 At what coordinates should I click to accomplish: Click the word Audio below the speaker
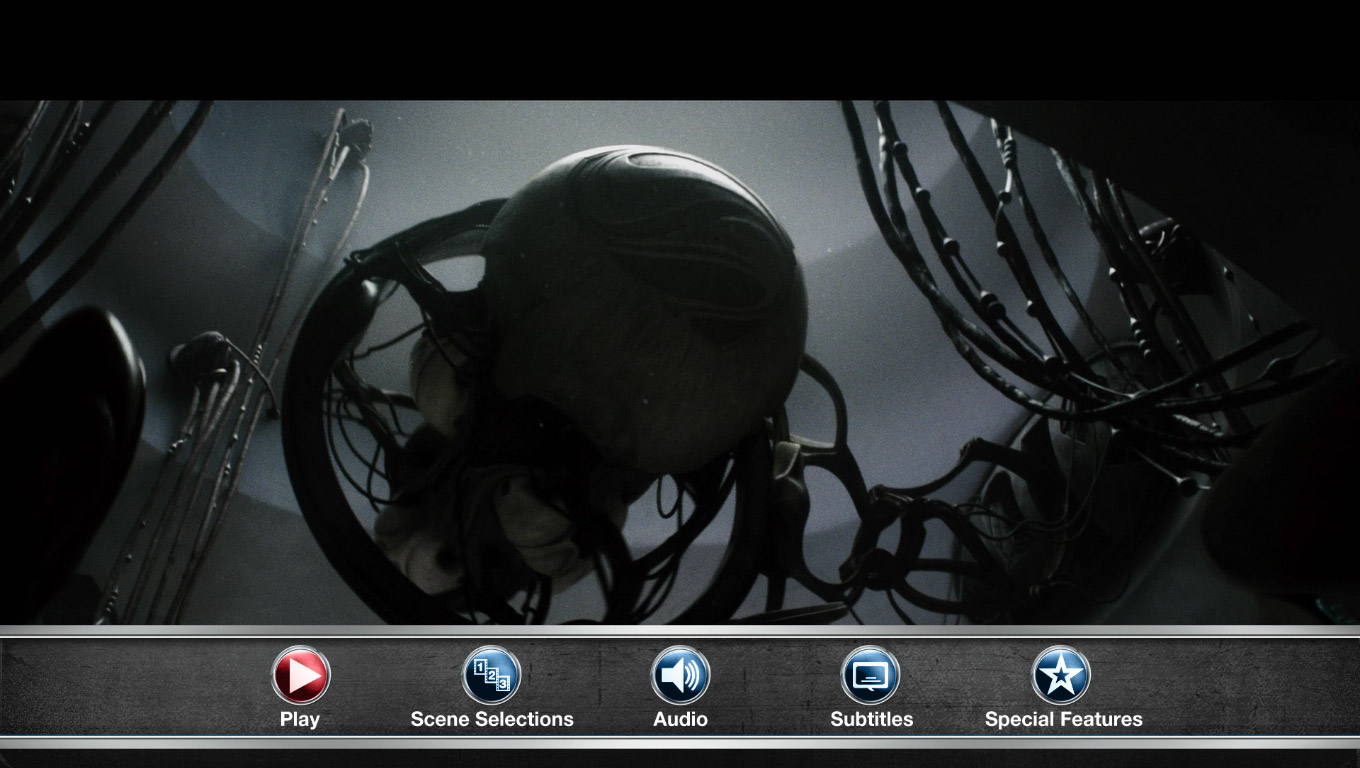click(x=680, y=719)
